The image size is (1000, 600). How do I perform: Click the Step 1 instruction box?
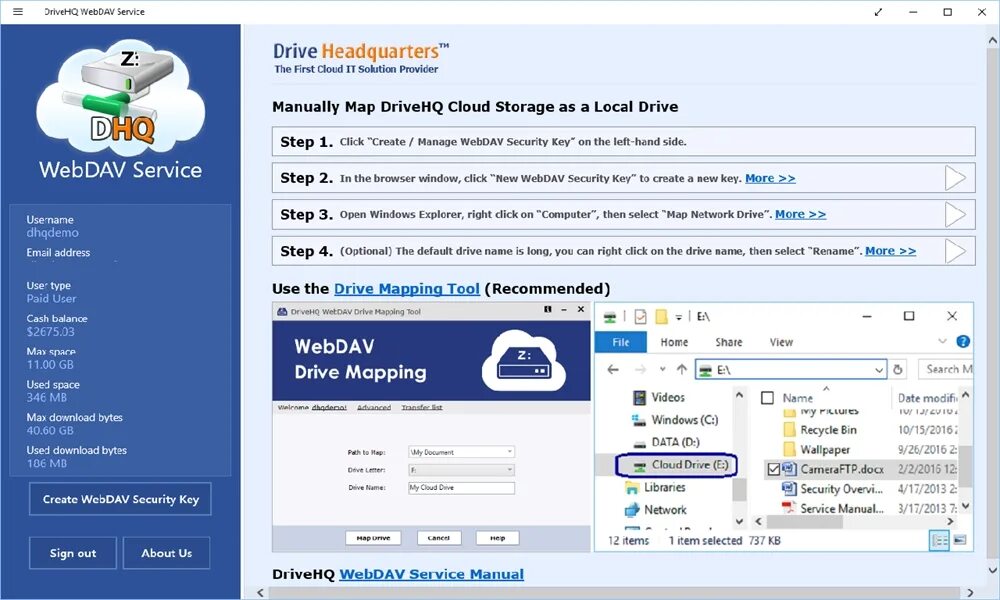(623, 142)
